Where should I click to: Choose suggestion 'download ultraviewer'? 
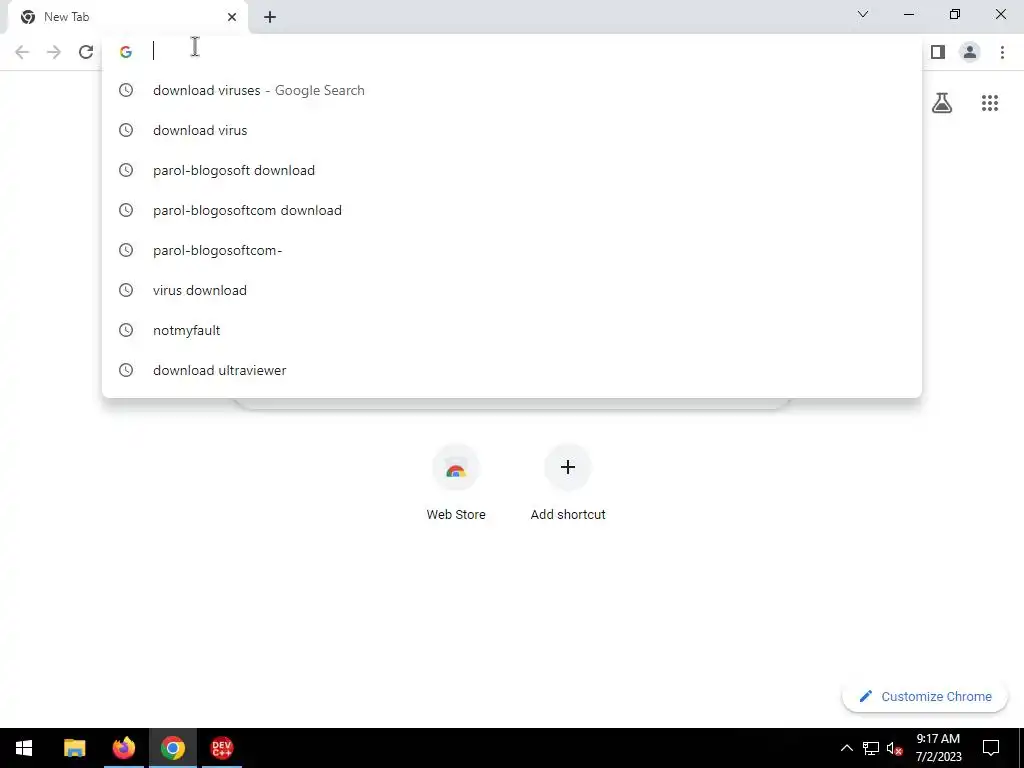pos(512,370)
